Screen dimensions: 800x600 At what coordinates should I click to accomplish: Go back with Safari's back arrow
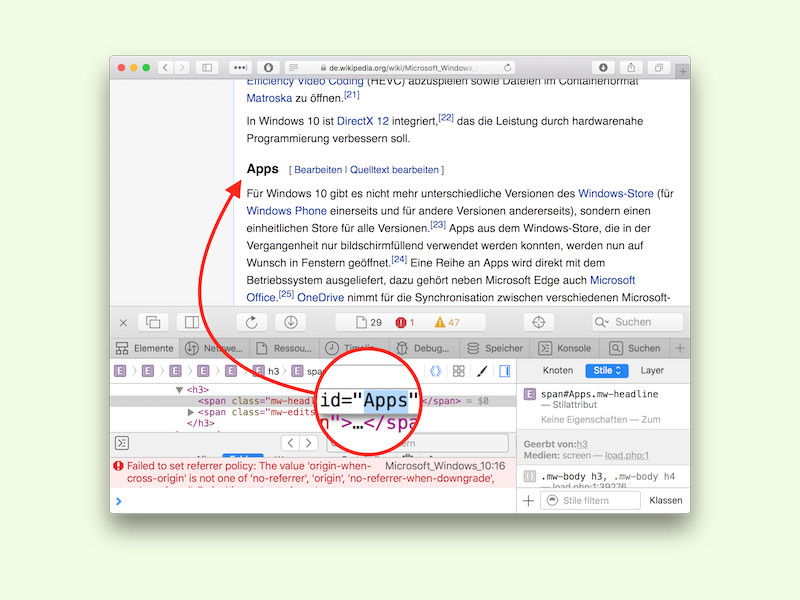tap(165, 67)
